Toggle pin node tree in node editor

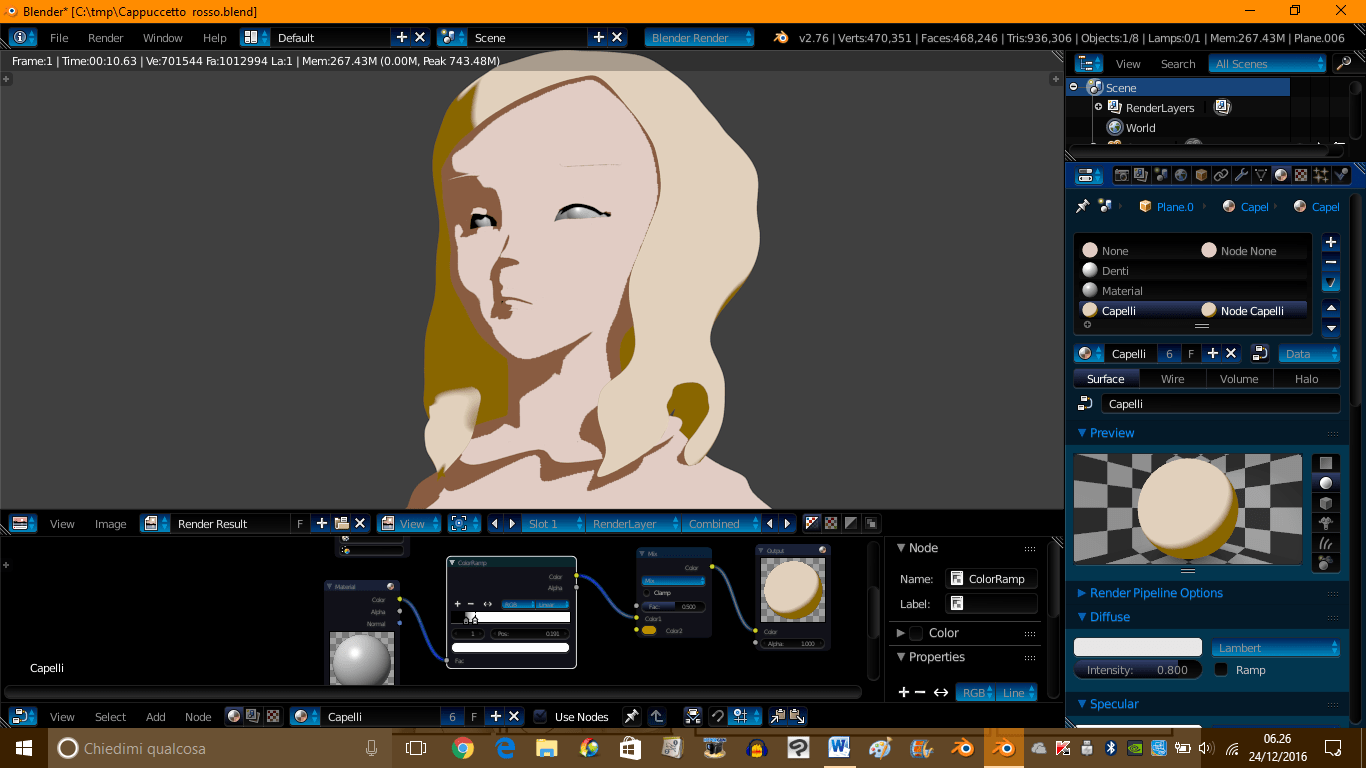click(x=631, y=716)
